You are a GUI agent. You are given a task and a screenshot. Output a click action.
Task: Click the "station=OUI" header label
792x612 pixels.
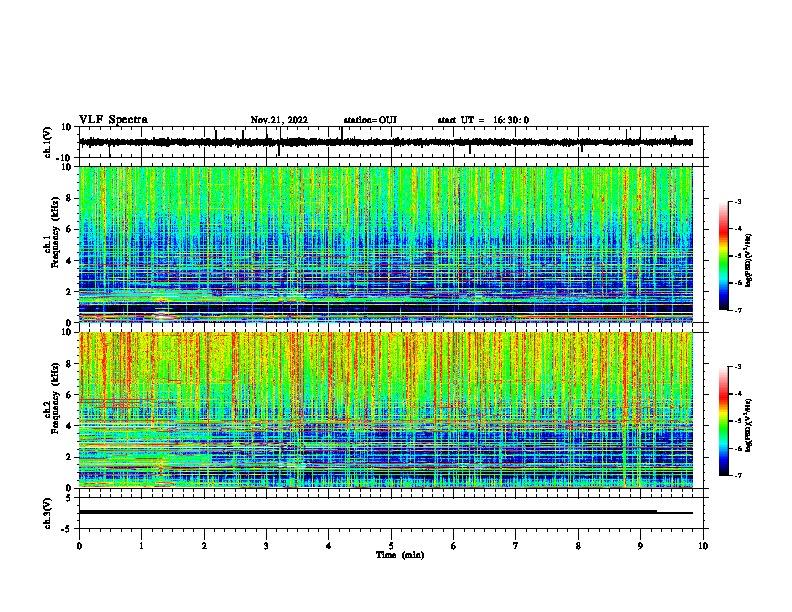point(370,120)
